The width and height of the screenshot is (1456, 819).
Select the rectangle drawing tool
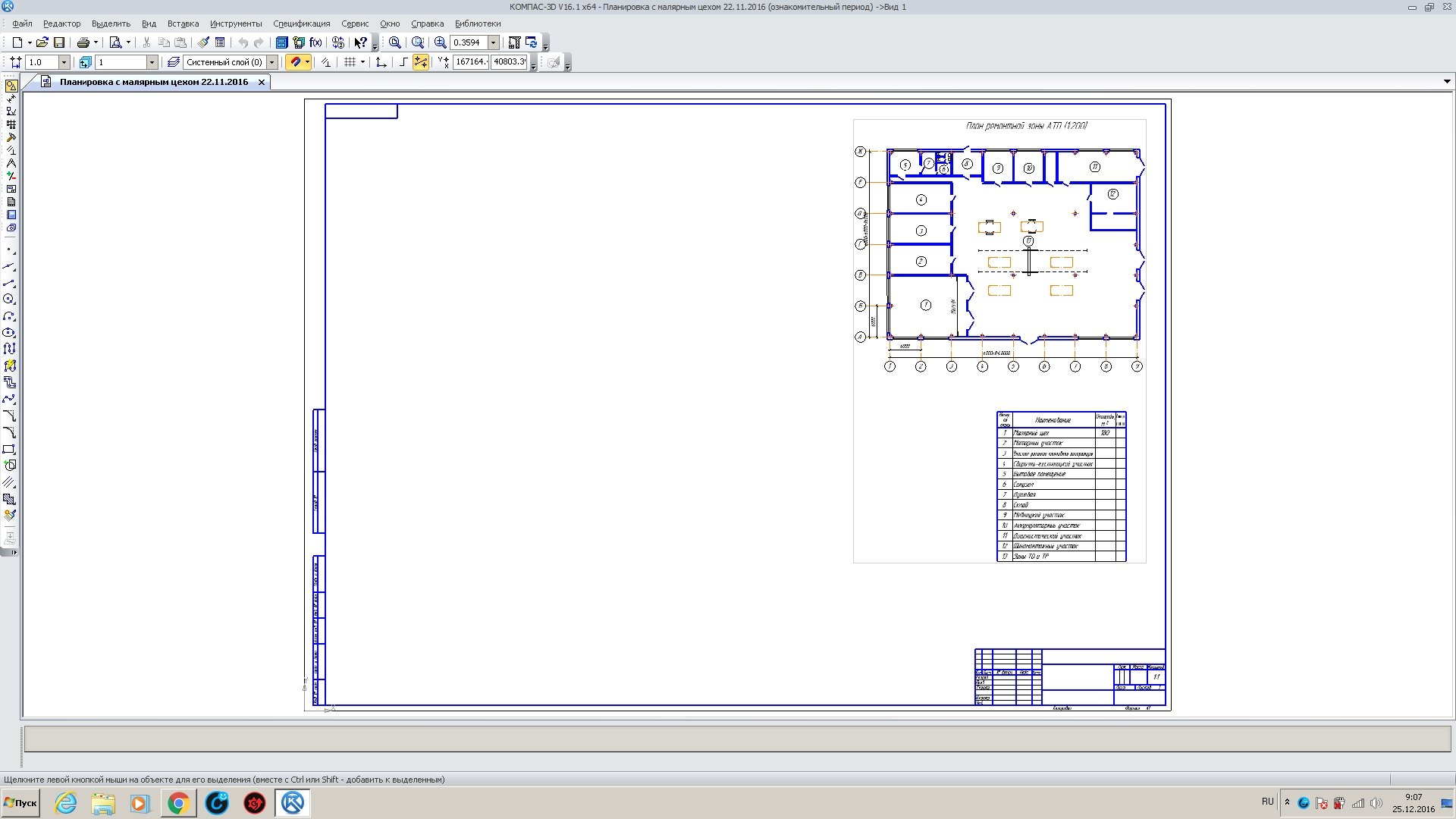click(x=9, y=449)
